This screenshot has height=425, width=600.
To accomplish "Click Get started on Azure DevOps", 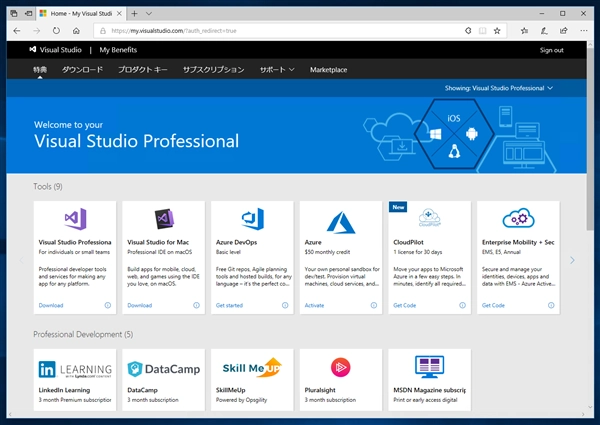I will point(229,305).
